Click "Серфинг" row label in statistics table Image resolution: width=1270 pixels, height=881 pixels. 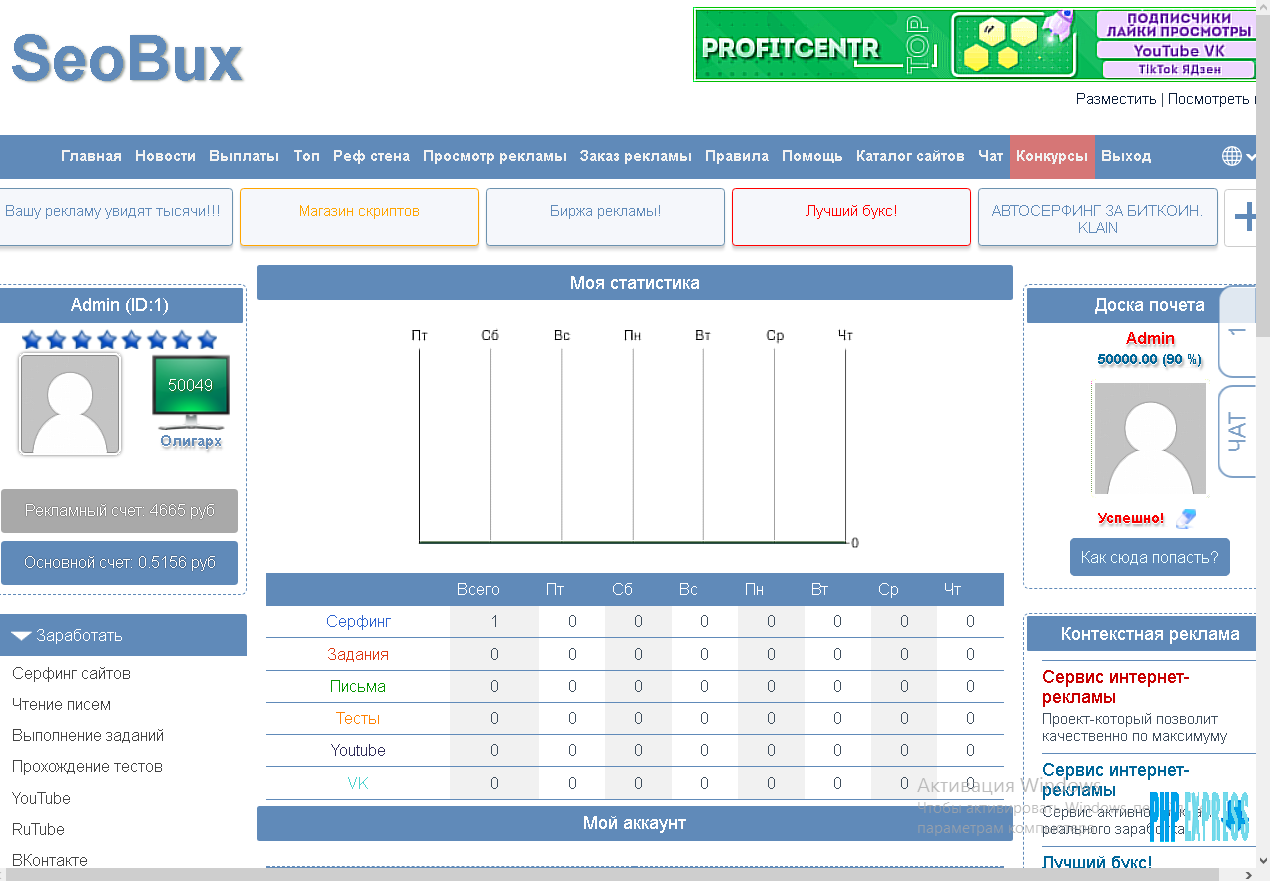coord(358,621)
